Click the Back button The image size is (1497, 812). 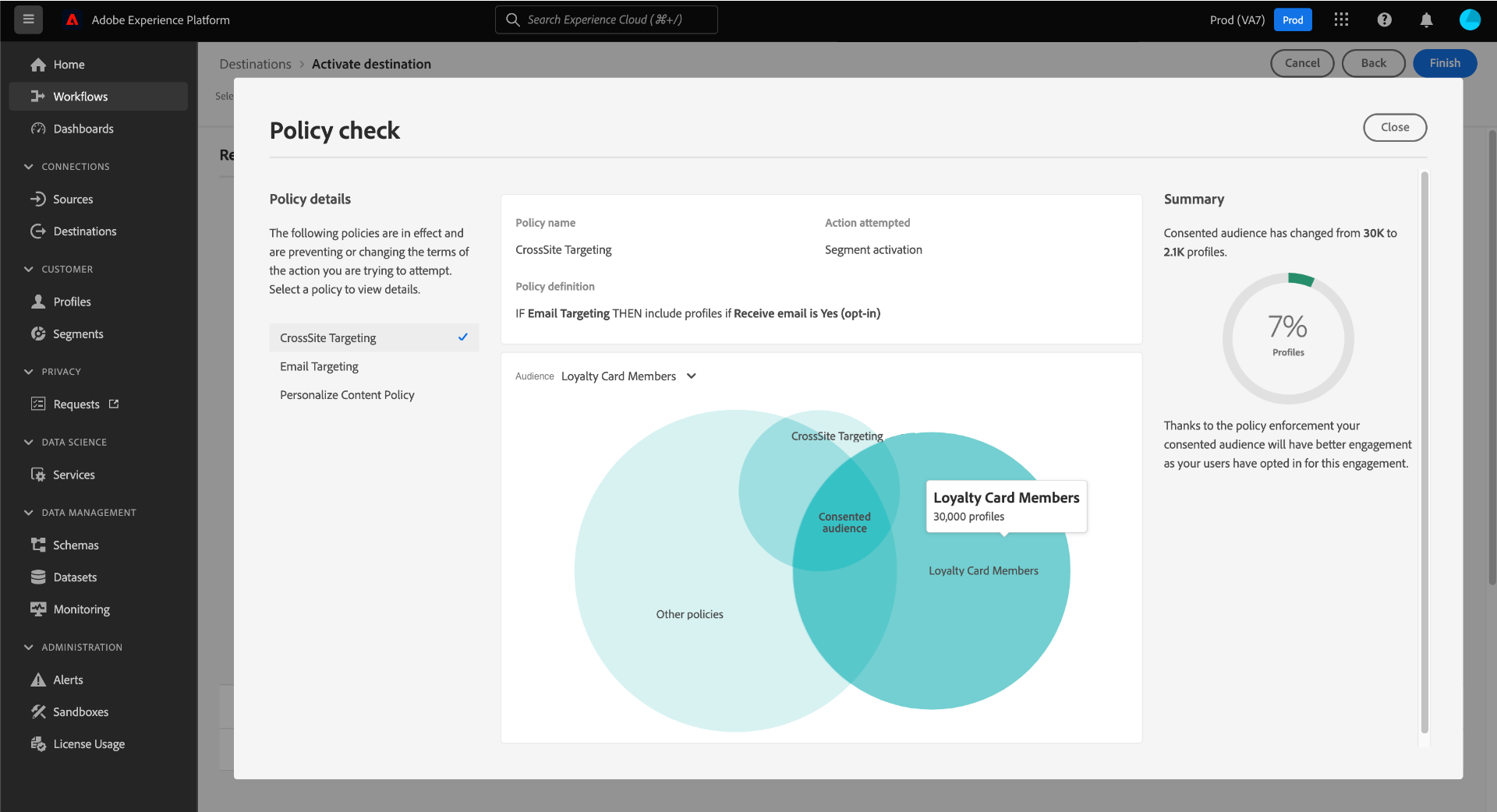[x=1374, y=63]
